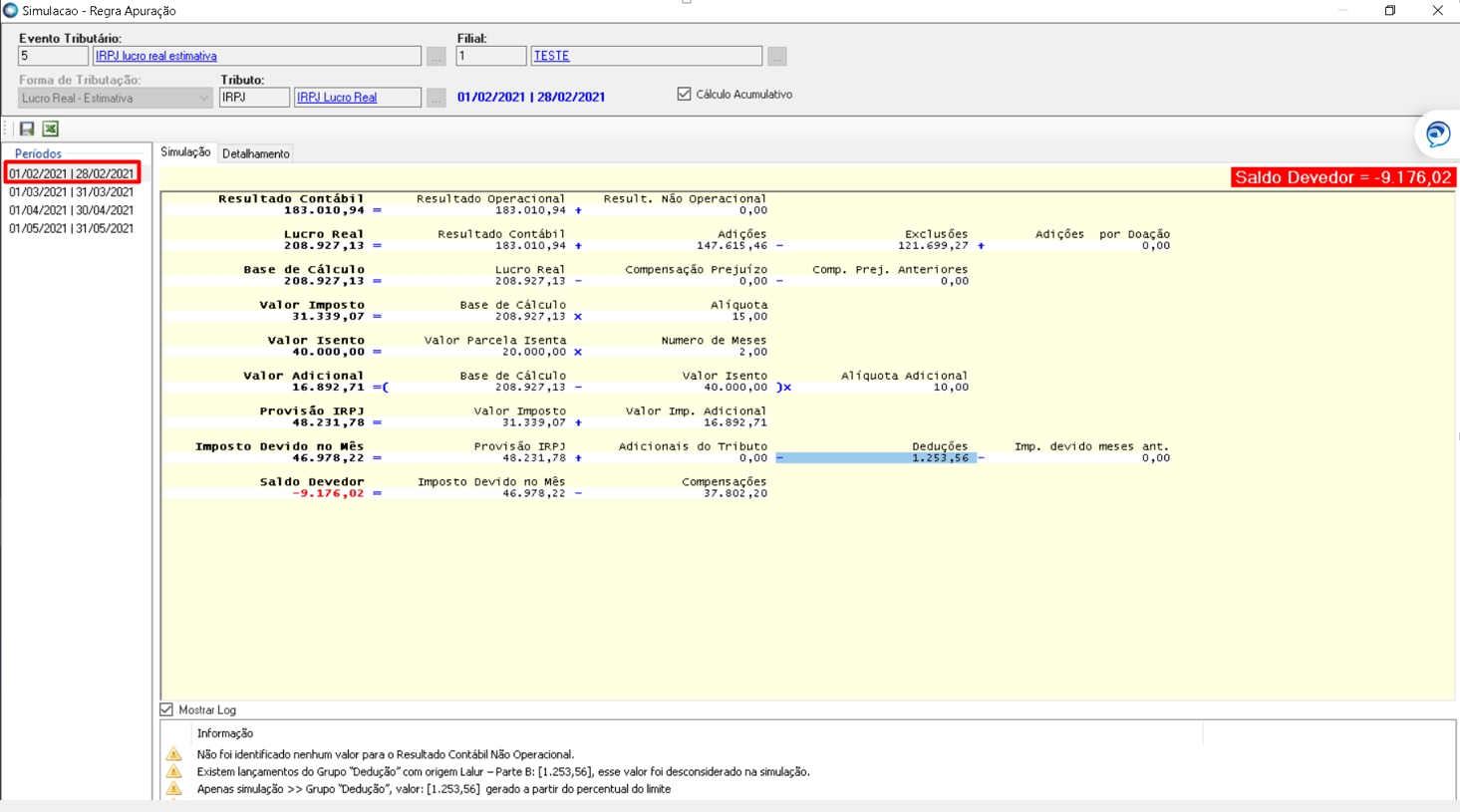1460x812 pixels.
Task: Open lookup button next to Filial TESTE
Action: coord(776,57)
